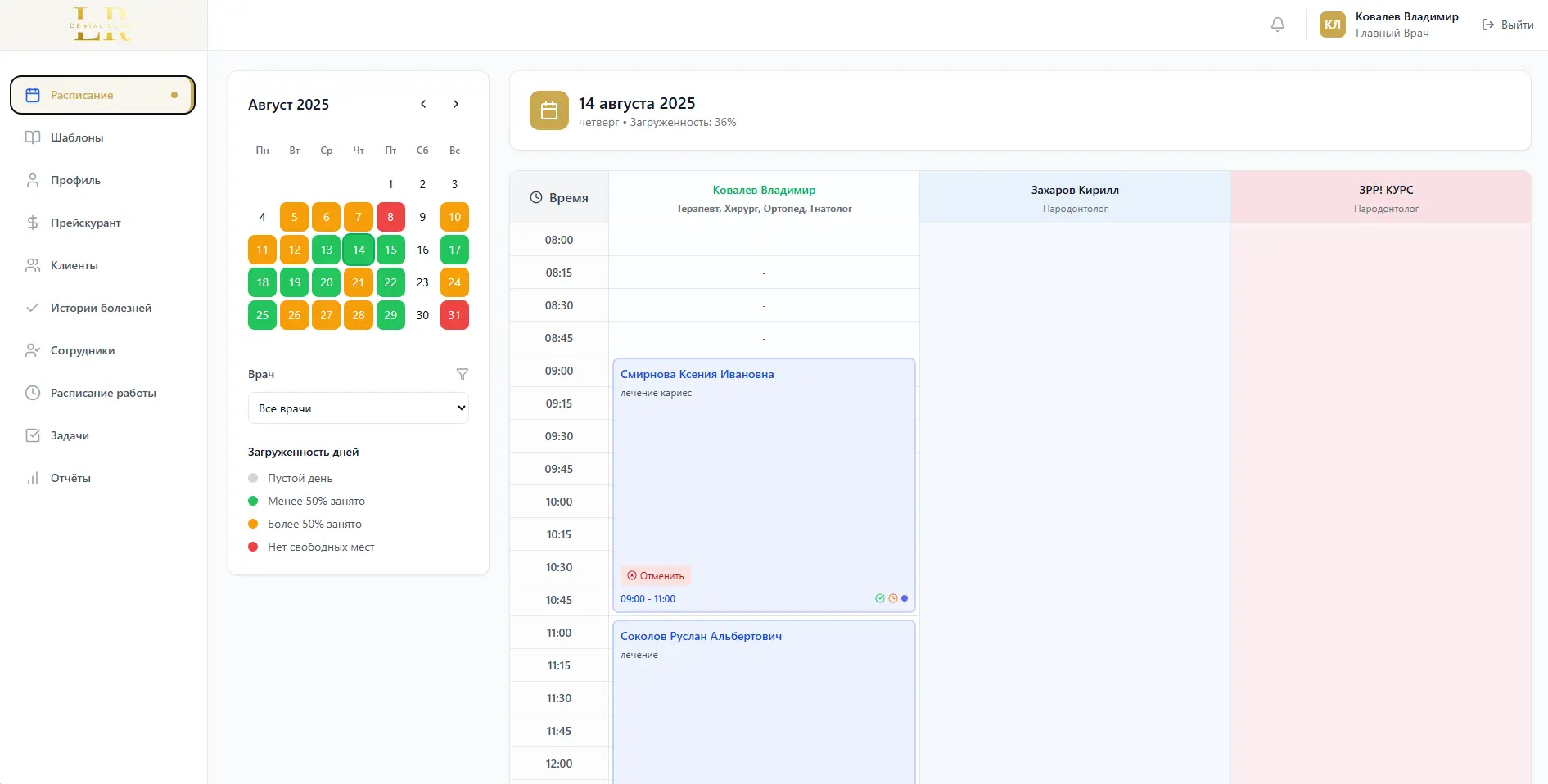1548x784 pixels.
Task: Click the blue status dot on appointment card
Action: point(905,598)
